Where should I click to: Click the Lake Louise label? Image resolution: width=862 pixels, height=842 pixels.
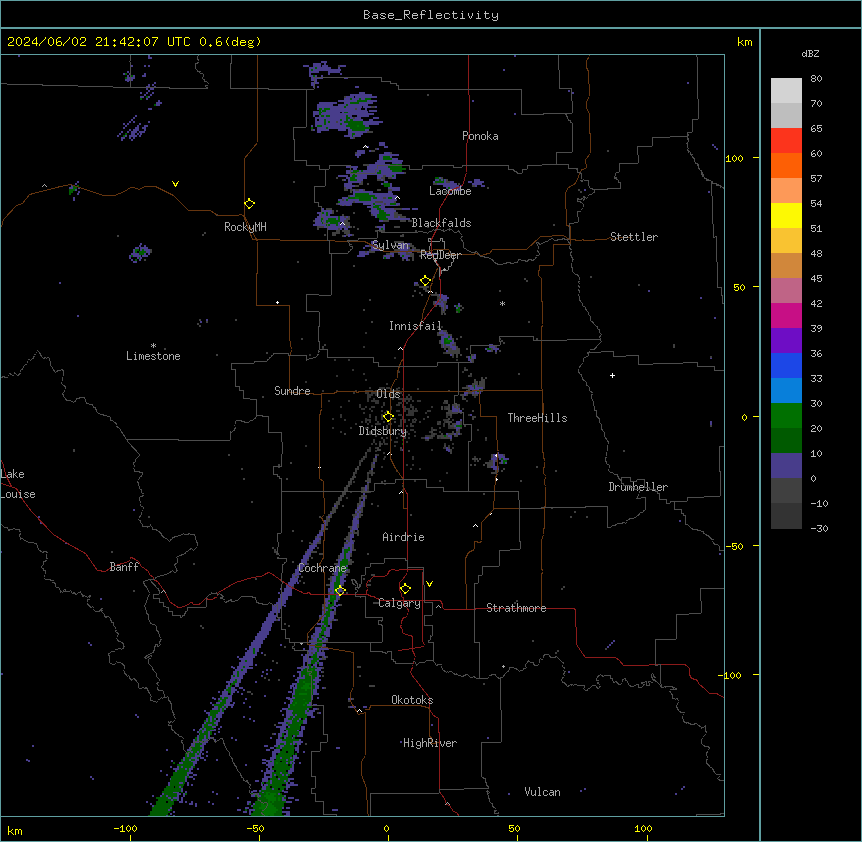[18, 484]
